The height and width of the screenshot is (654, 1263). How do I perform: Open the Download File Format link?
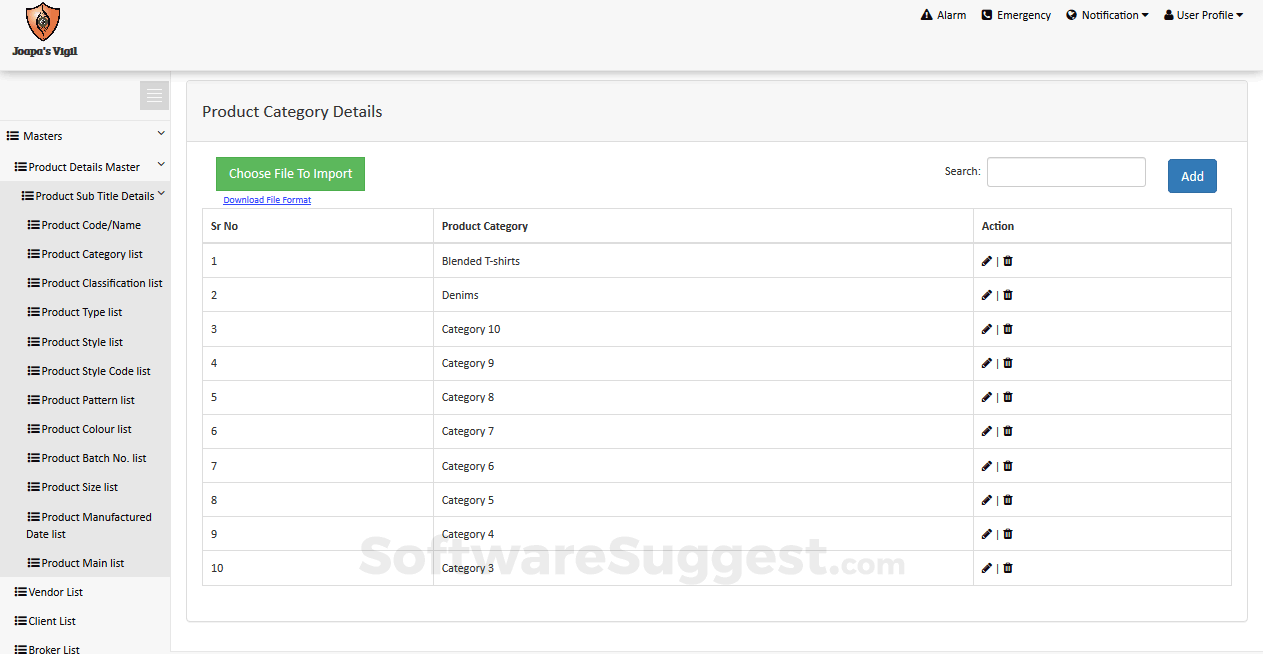(x=267, y=199)
